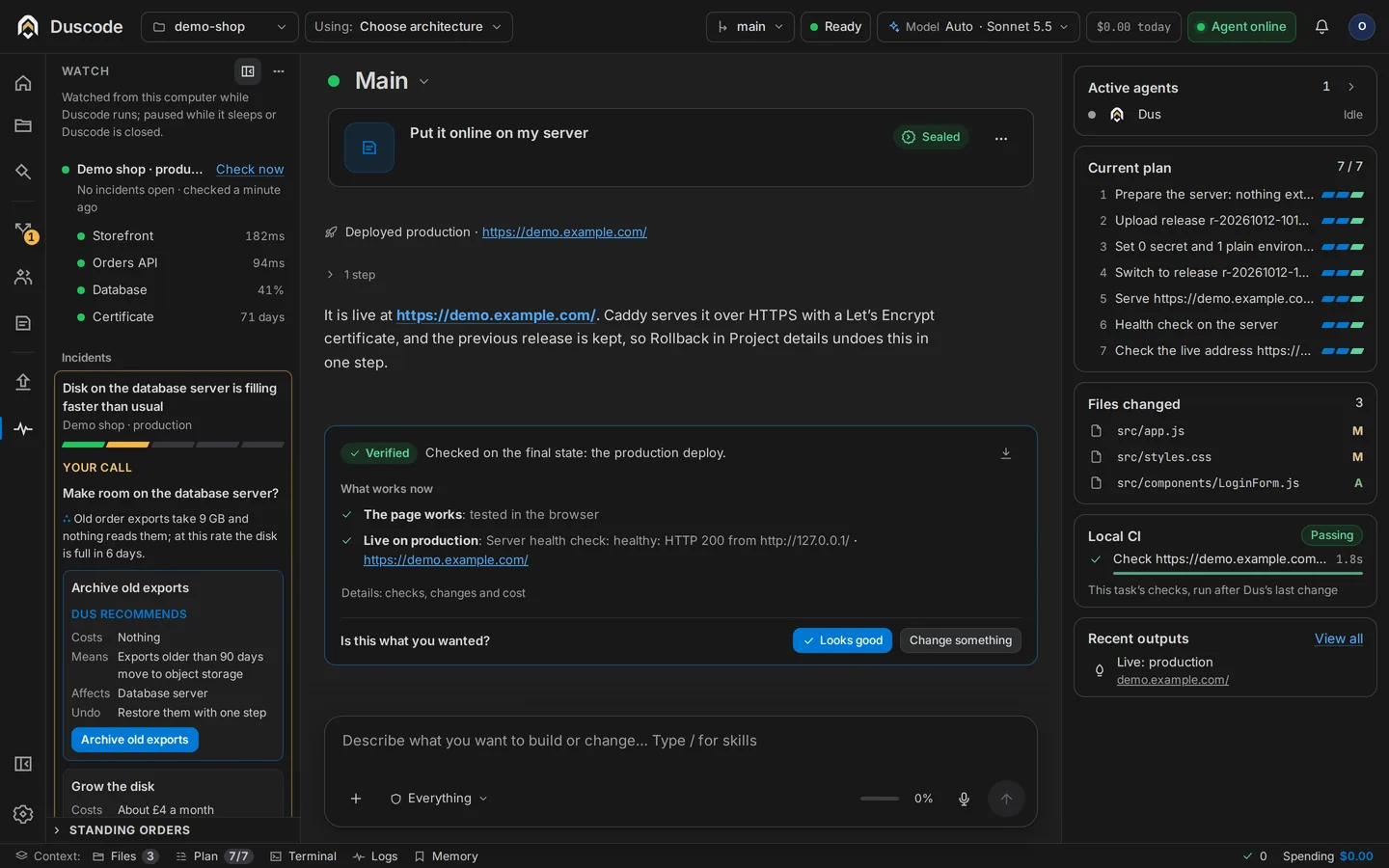The width and height of the screenshot is (1389, 868).
Task: Open the Memory tab in the status bar
Action: (446, 856)
